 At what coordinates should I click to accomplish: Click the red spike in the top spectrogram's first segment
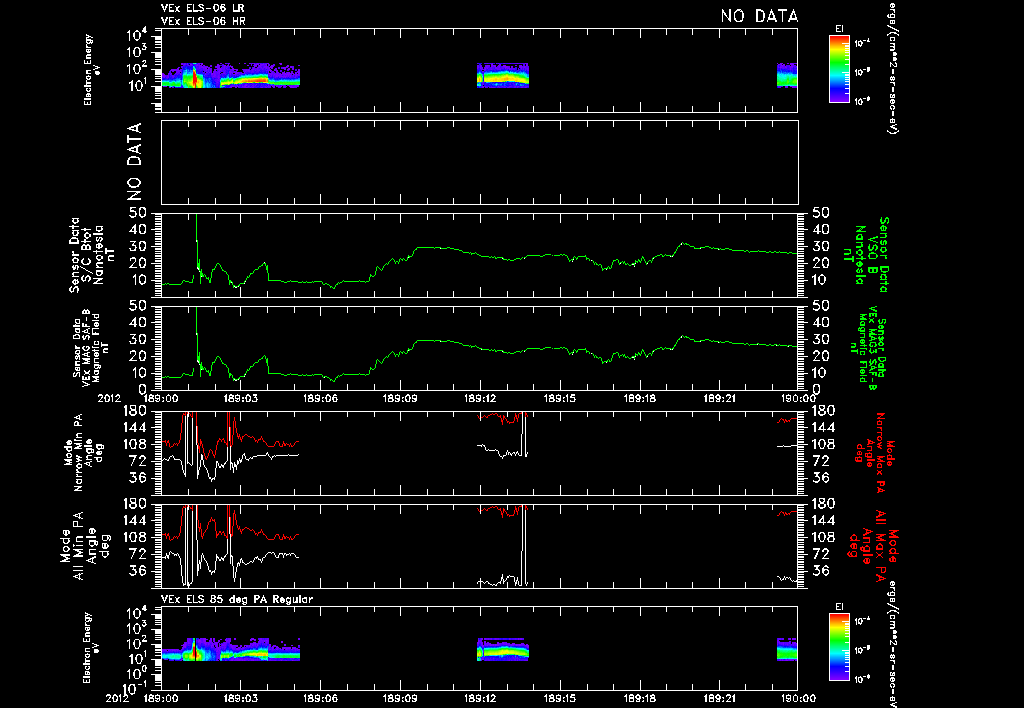pos(194,77)
